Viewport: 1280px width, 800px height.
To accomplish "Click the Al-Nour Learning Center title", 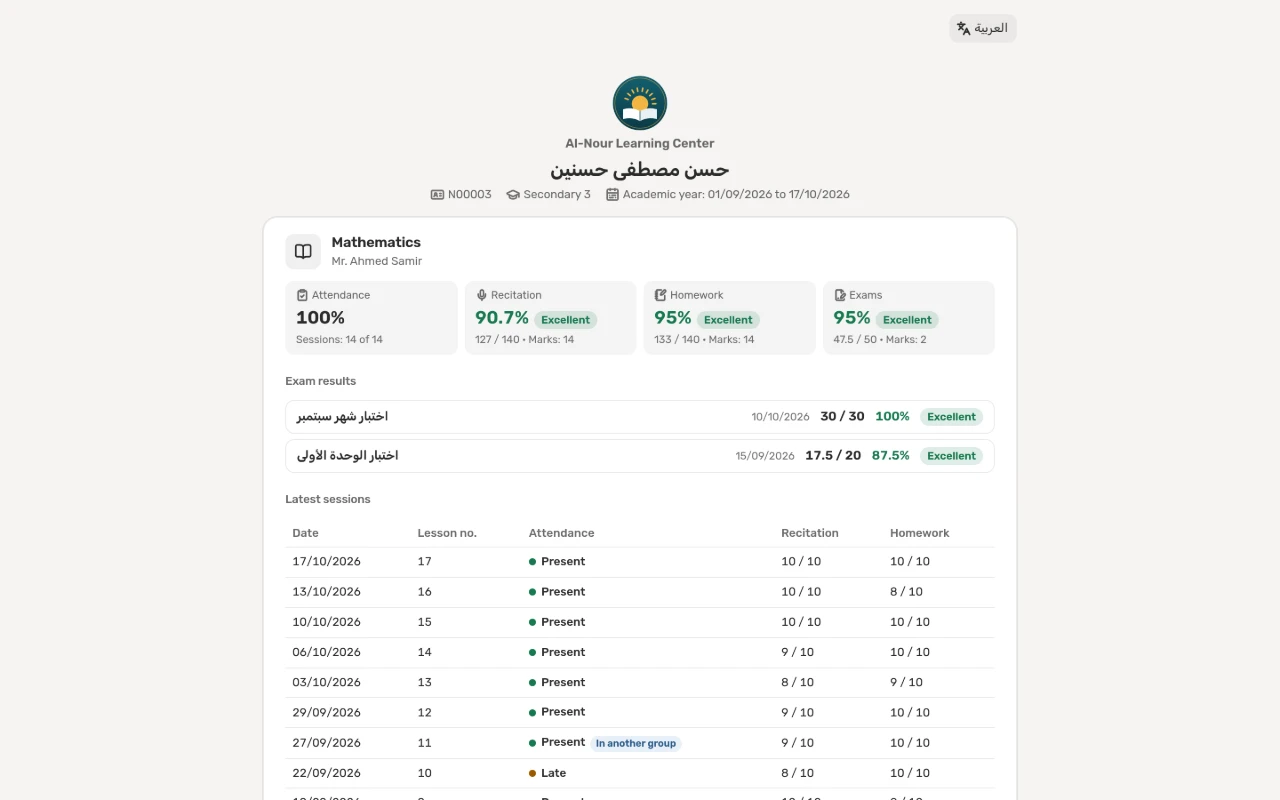I will click(640, 143).
